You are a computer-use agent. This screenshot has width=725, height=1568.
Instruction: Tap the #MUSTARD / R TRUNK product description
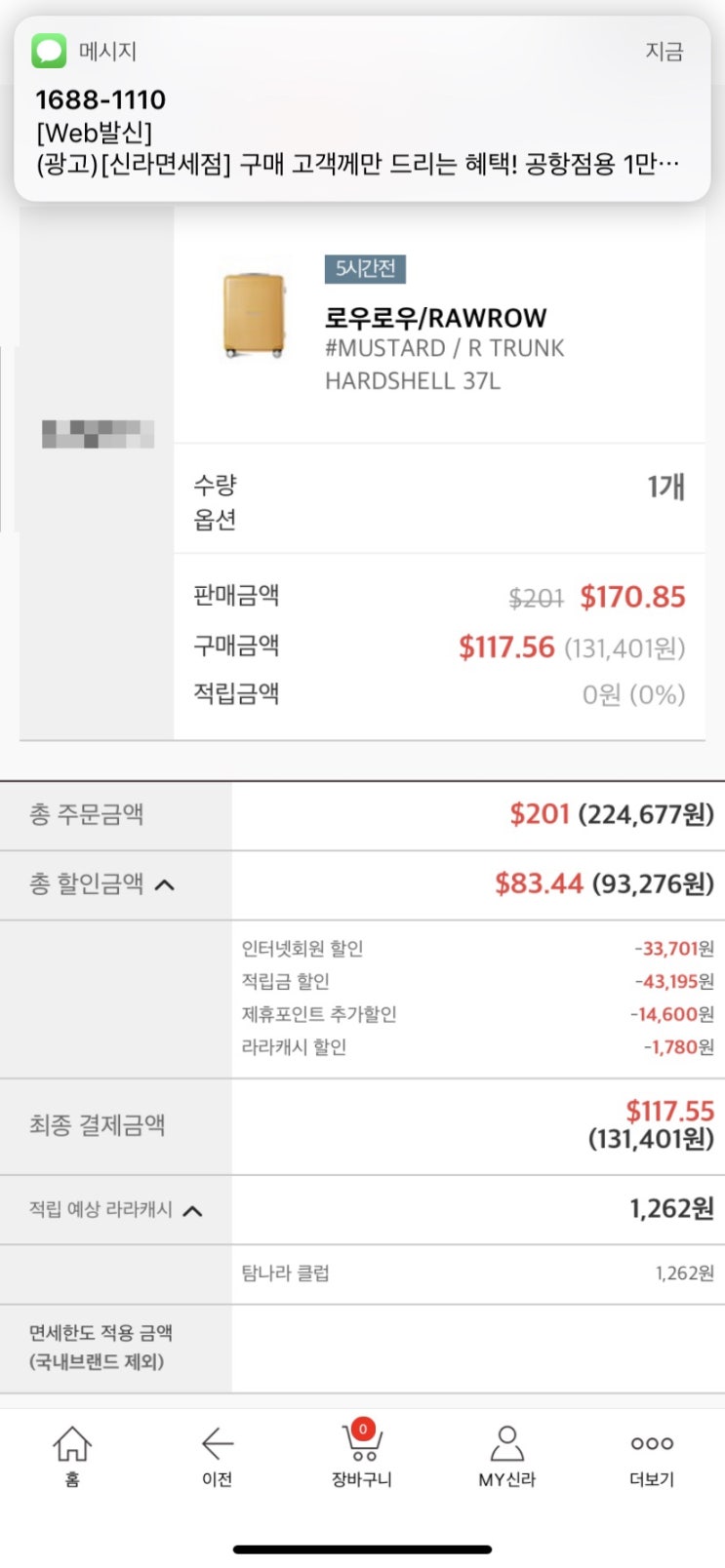pyautogui.click(x=444, y=364)
